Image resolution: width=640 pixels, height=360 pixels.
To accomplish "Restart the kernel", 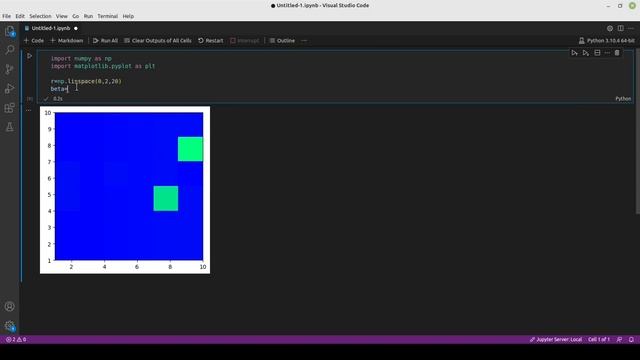I will [211, 40].
